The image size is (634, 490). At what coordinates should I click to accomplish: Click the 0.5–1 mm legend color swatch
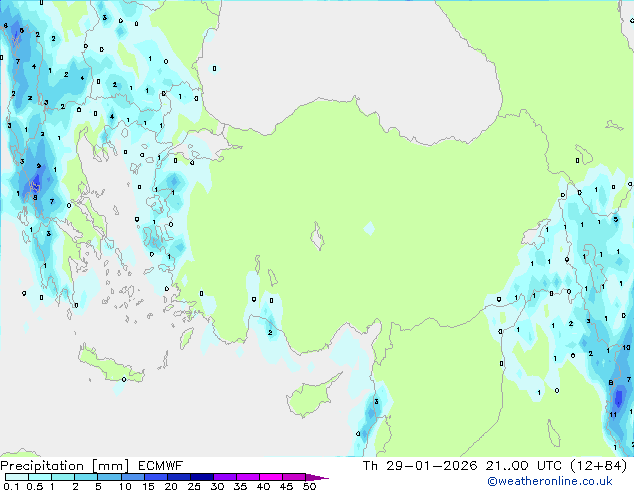[40, 477]
